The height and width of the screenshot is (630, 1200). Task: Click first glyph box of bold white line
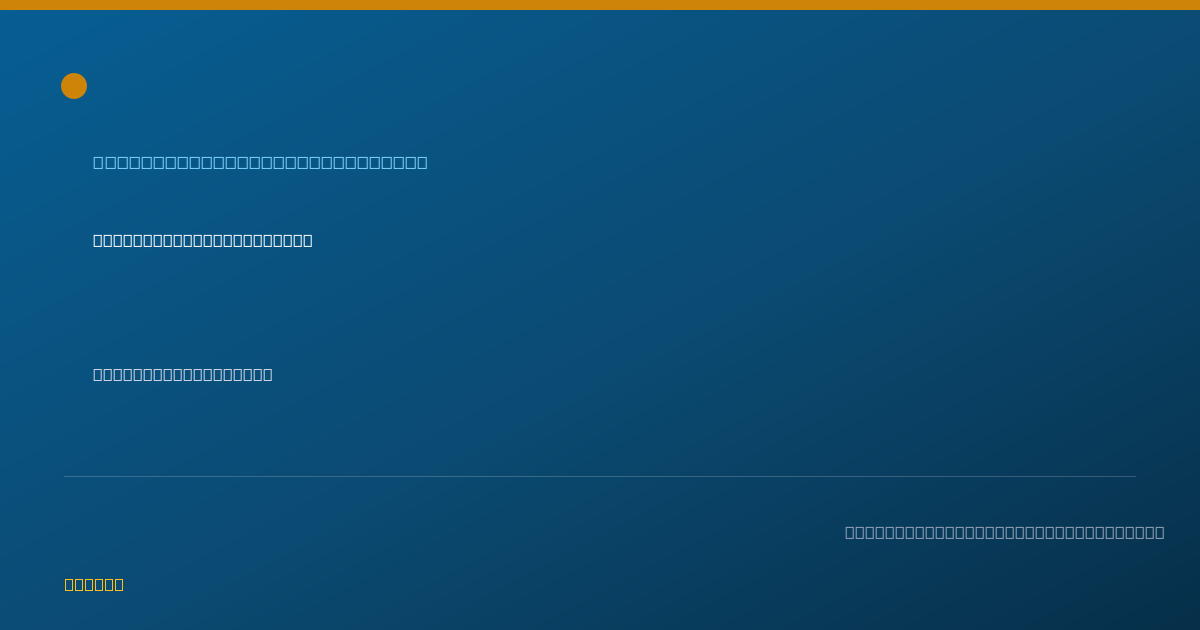[98, 240]
